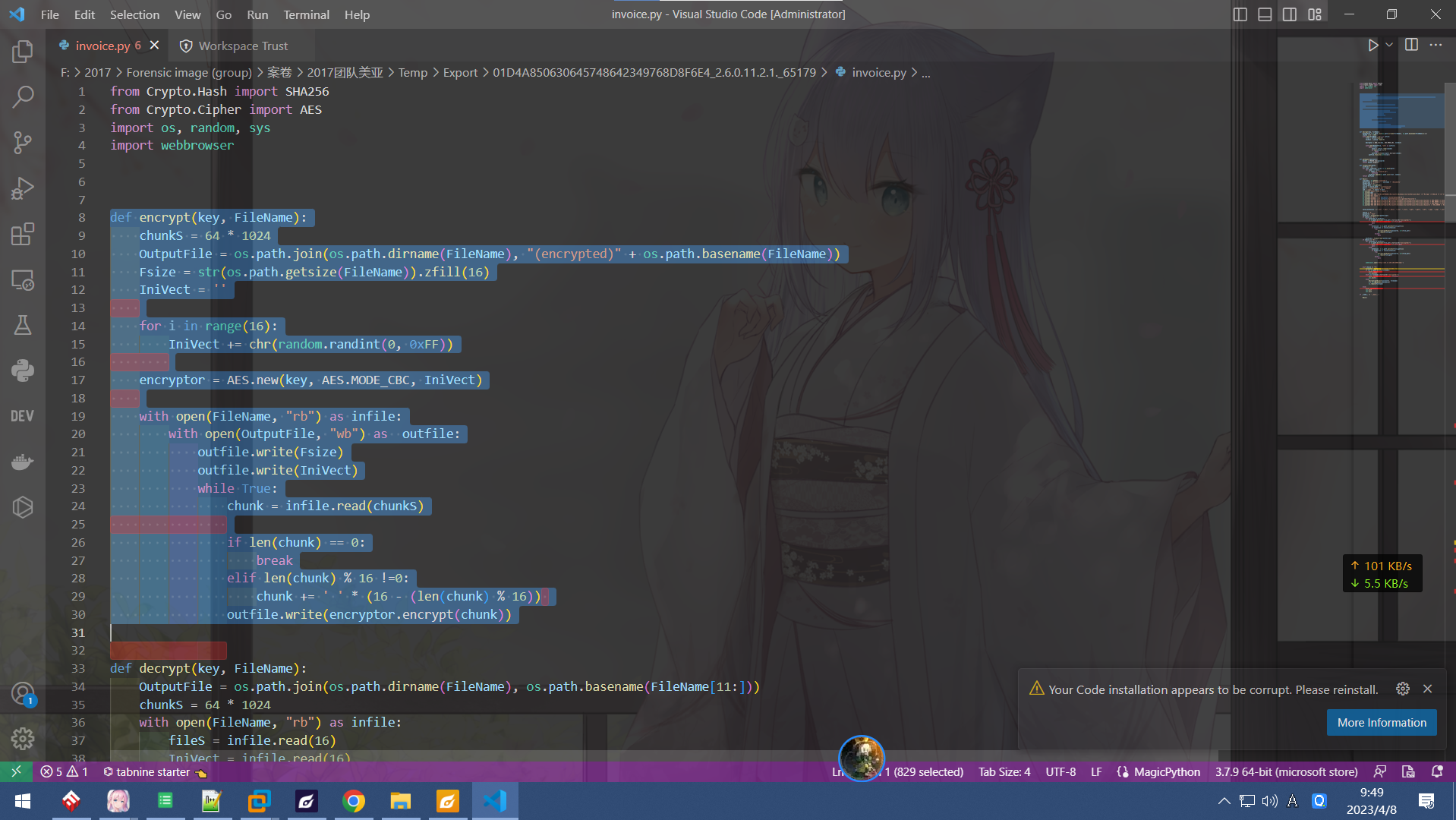Close the corrupt installation notification

(x=1428, y=689)
